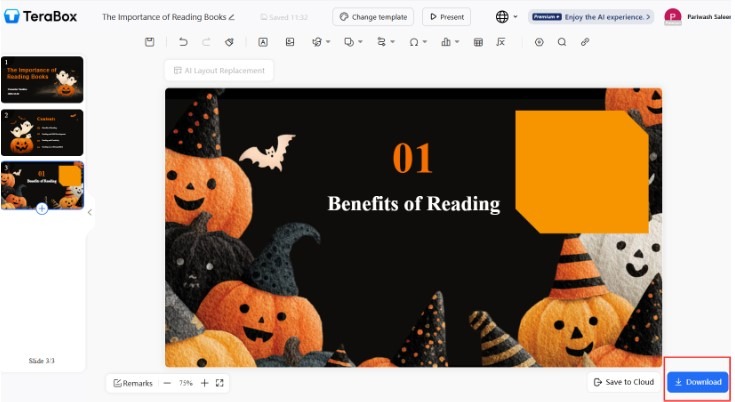Zoom in with the plus button
Screen dimensions: 735x402
tap(204, 383)
